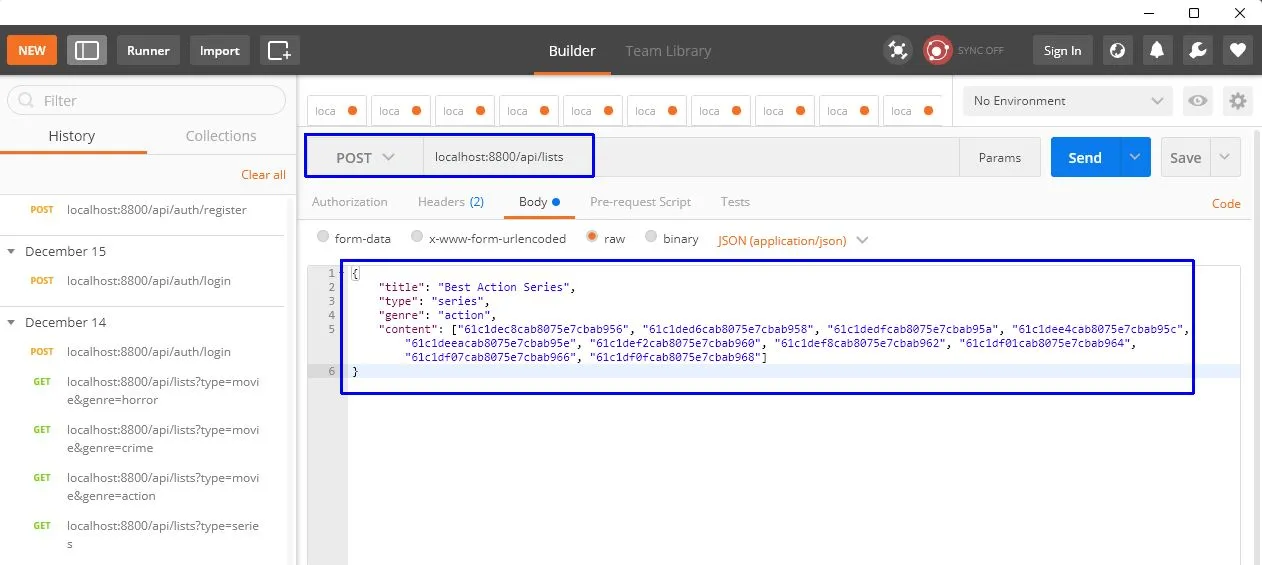Open the Send options dropdown arrow
This screenshot has width=1262, height=565.
pyautogui.click(x=1135, y=158)
